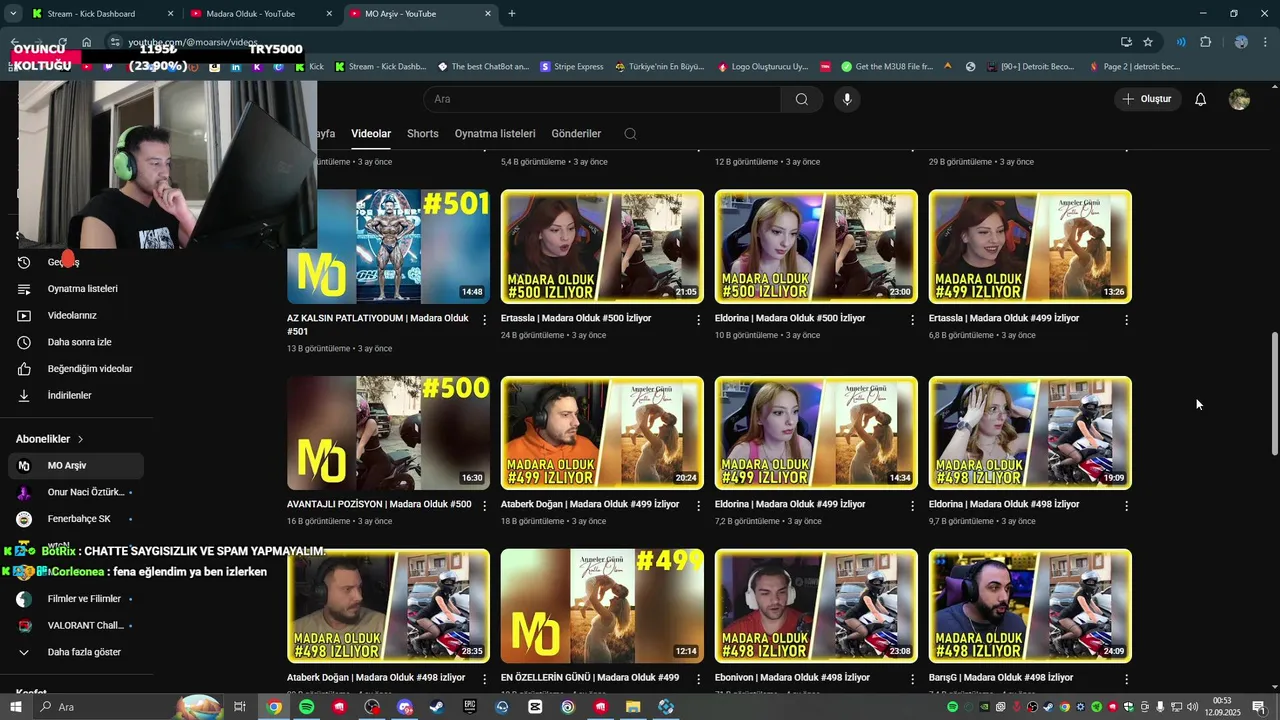Image resolution: width=1280 pixels, height=720 pixels.
Task: Open the new tab plus button
Action: tap(512, 14)
